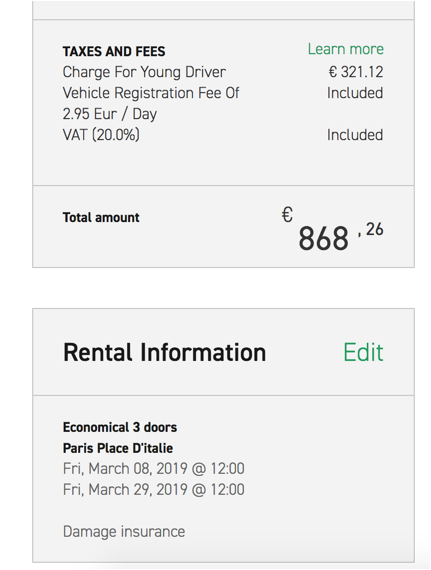Viewport: 431px width, 570px height.
Task: Click the Vehicle Registration Fee text
Action: [x=151, y=93]
